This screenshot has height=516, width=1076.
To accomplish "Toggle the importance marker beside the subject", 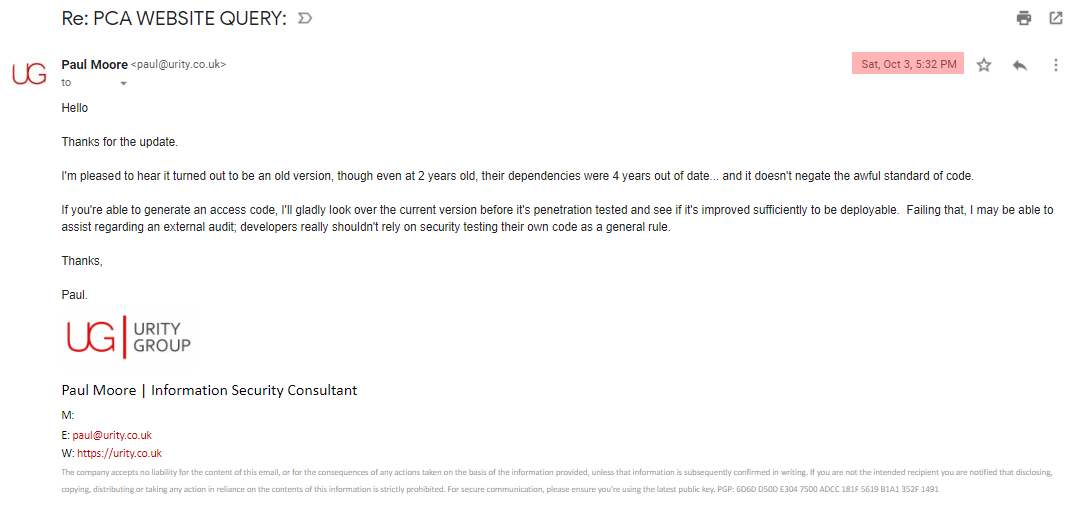I will coord(304,18).
